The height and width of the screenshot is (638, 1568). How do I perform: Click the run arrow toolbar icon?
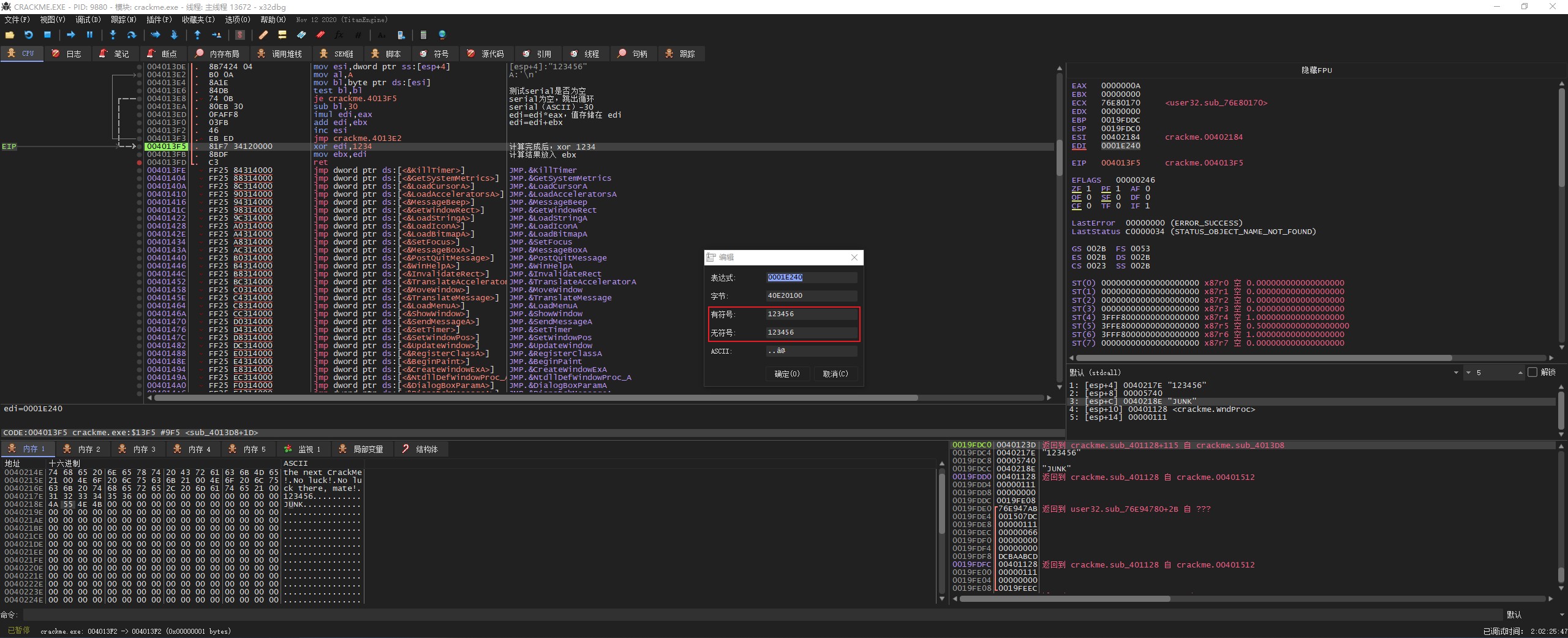coord(71,35)
